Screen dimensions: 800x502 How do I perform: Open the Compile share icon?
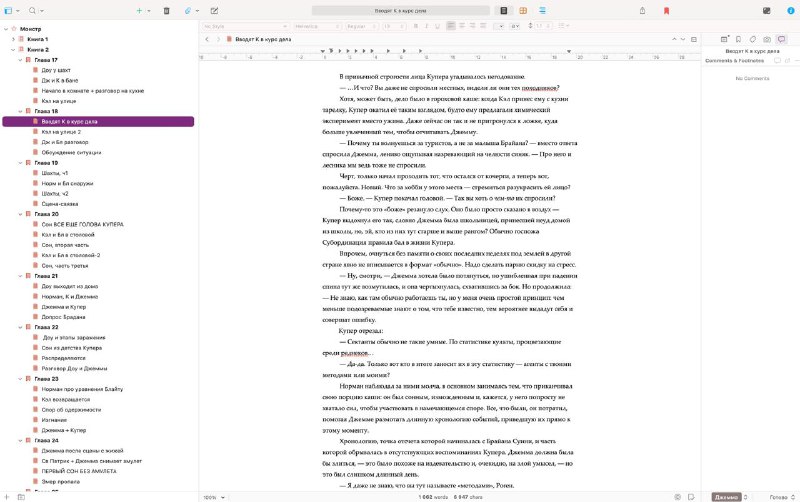pos(642,11)
